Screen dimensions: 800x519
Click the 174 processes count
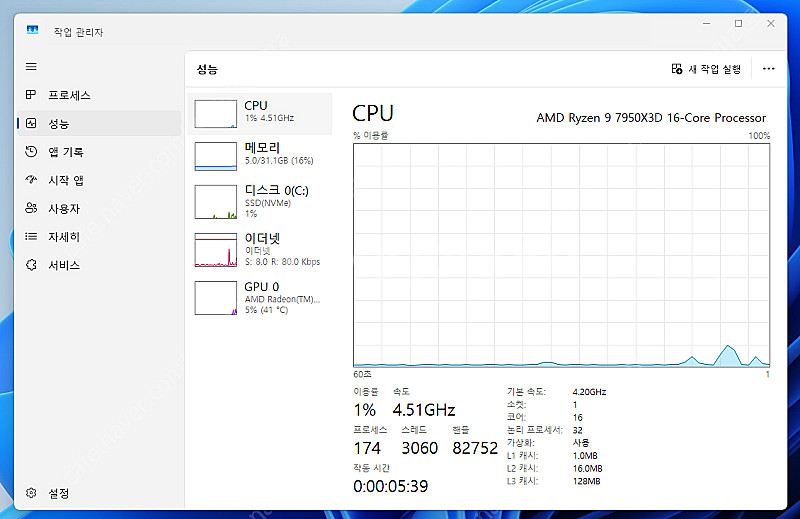pyautogui.click(x=367, y=448)
